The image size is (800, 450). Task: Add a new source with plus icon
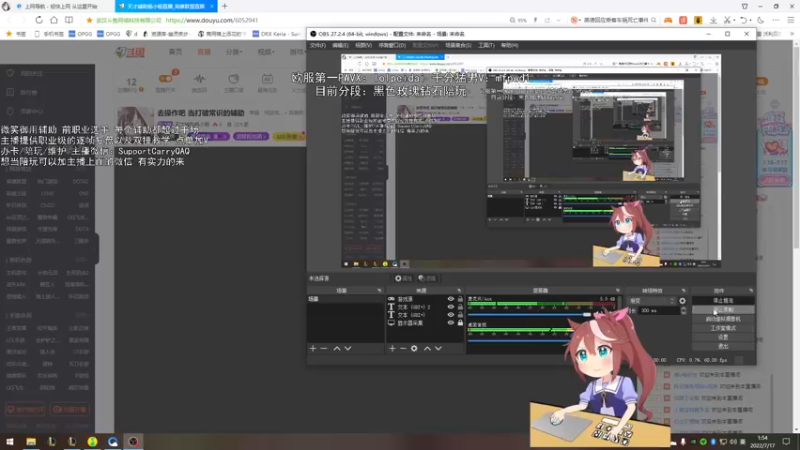(x=392, y=348)
